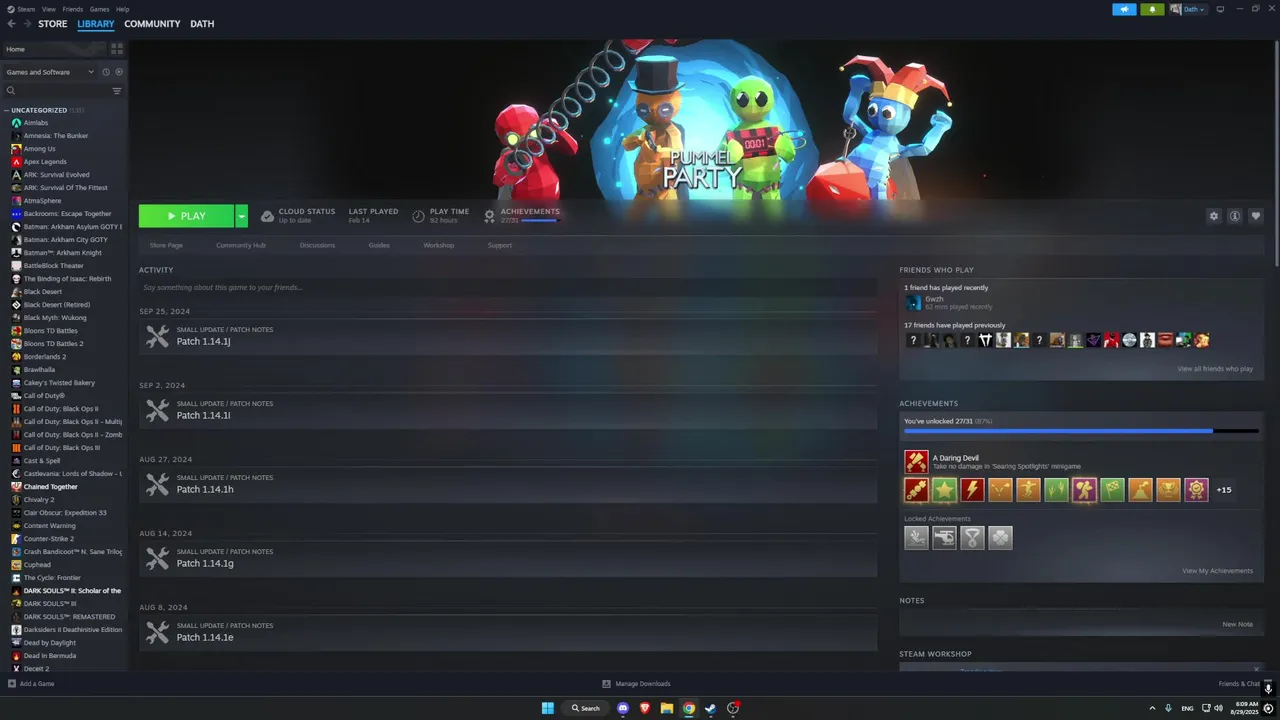Open Discord from the taskbar
The image size is (1280, 720).
[x=623, y=708]
